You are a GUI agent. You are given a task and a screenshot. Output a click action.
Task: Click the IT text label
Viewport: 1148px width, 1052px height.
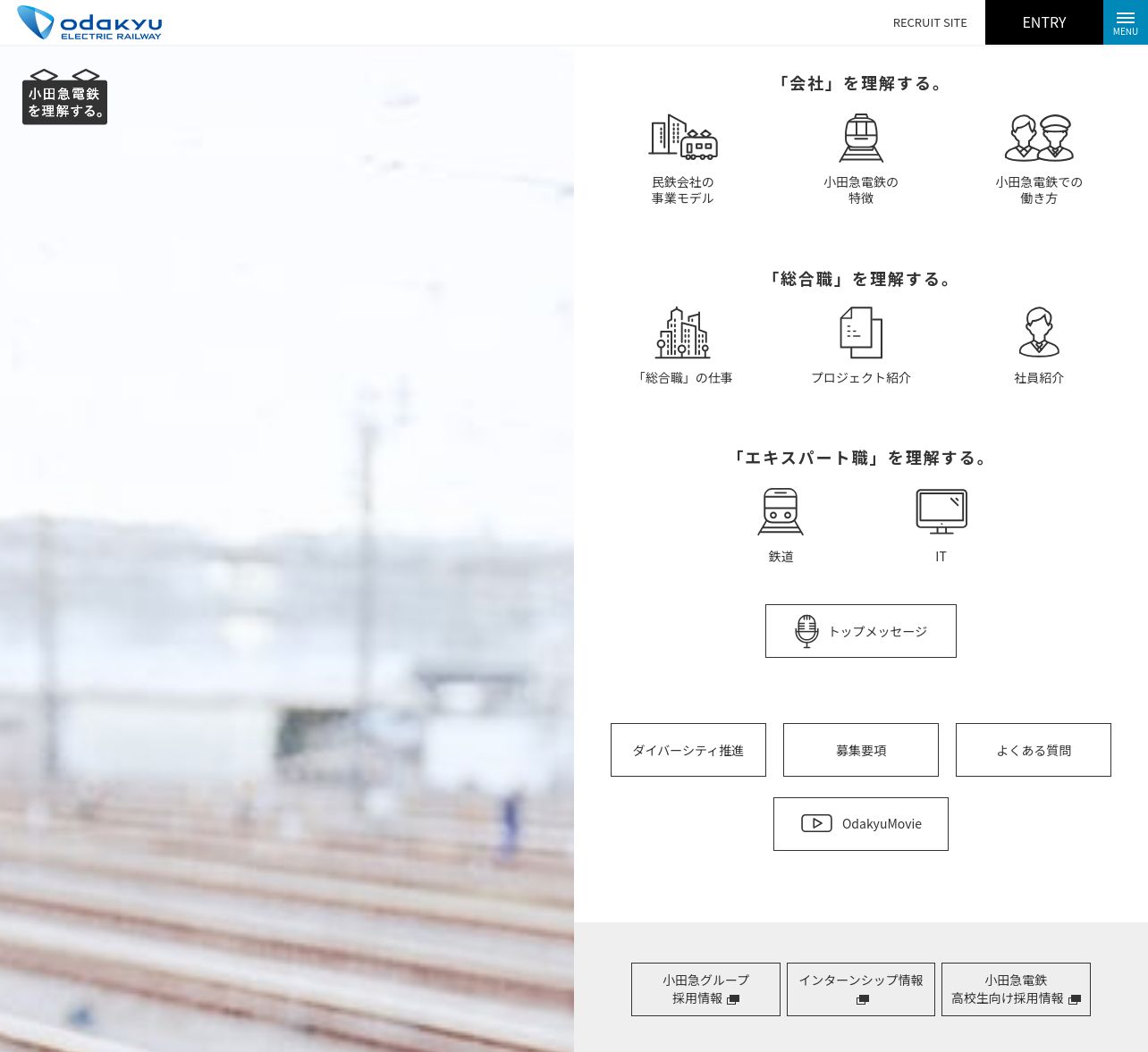click(x=941, y=557)
